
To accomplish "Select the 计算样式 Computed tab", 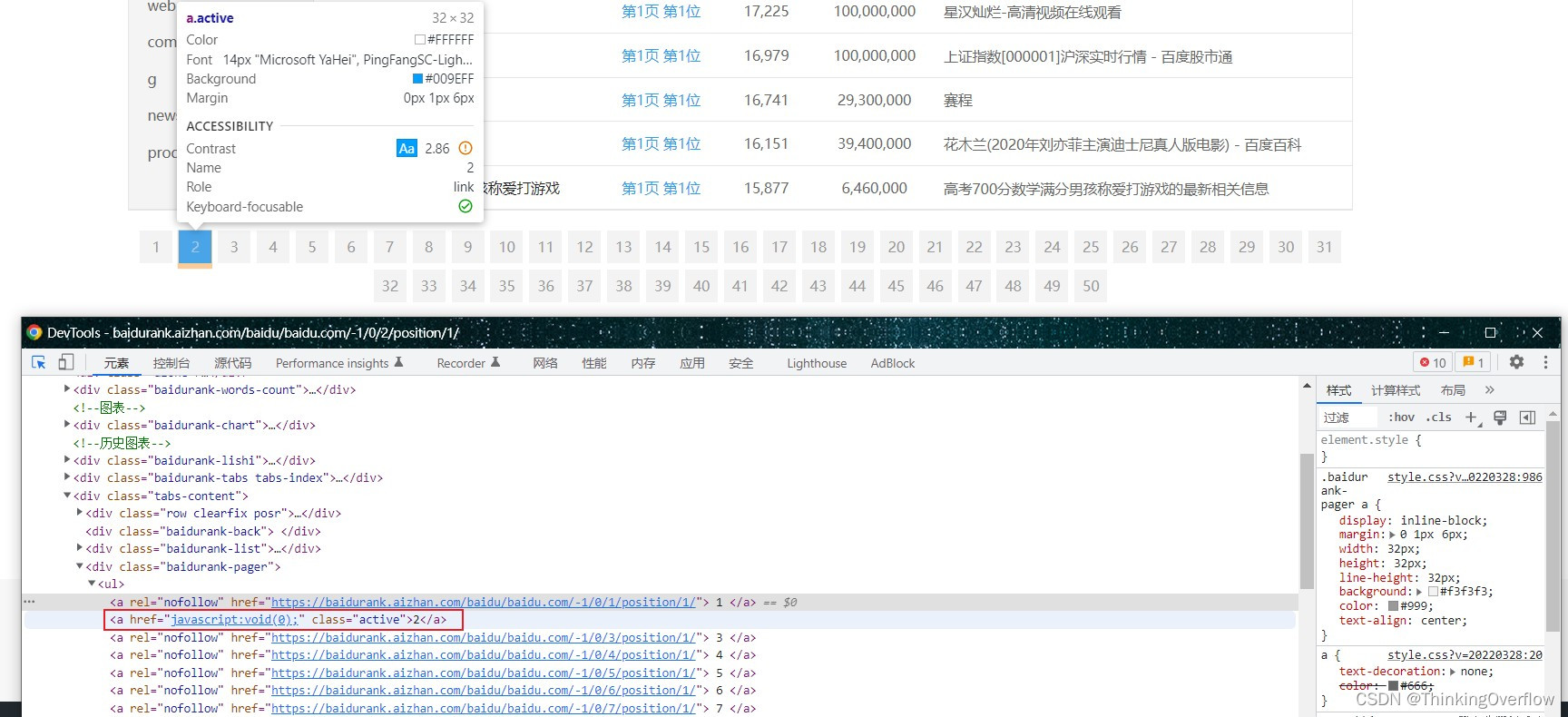I will click(1396, 390).
